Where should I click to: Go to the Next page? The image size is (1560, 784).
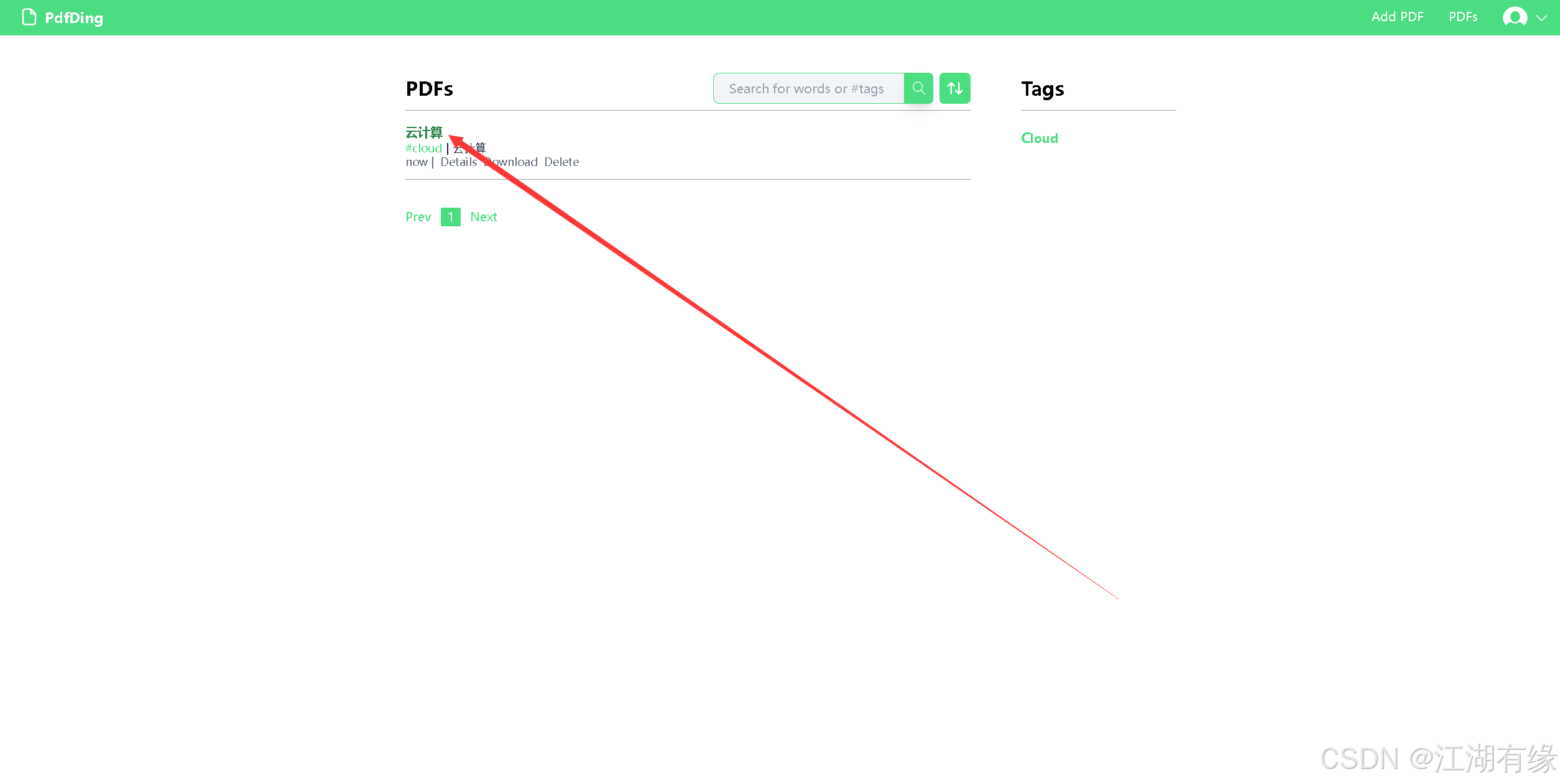(x=484, y=216)
